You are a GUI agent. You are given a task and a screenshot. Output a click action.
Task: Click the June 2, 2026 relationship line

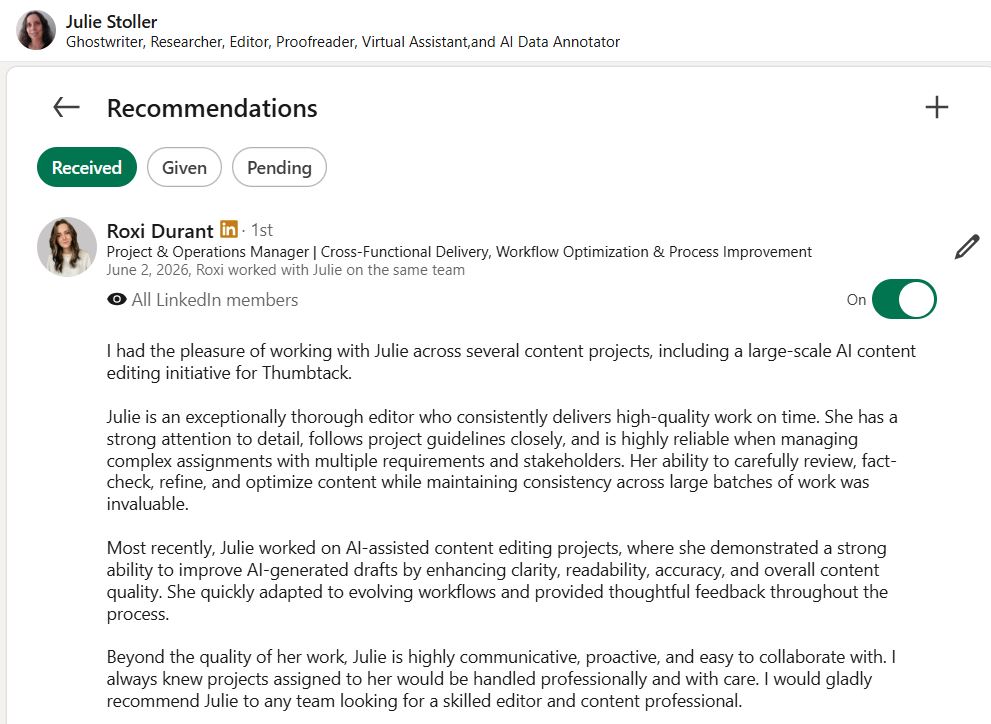click(x=286, y=270)
